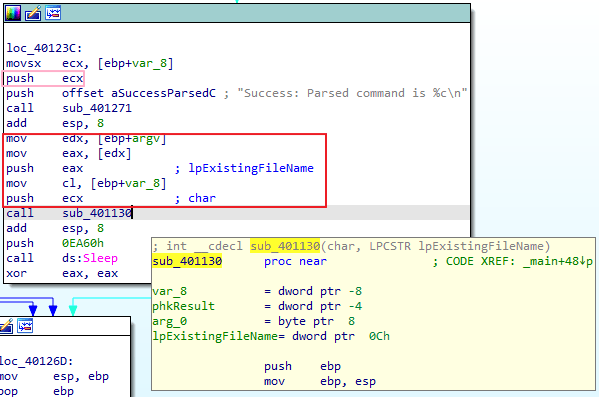Click the ds:Sleep import reference
599x397 pixels.
90,258
